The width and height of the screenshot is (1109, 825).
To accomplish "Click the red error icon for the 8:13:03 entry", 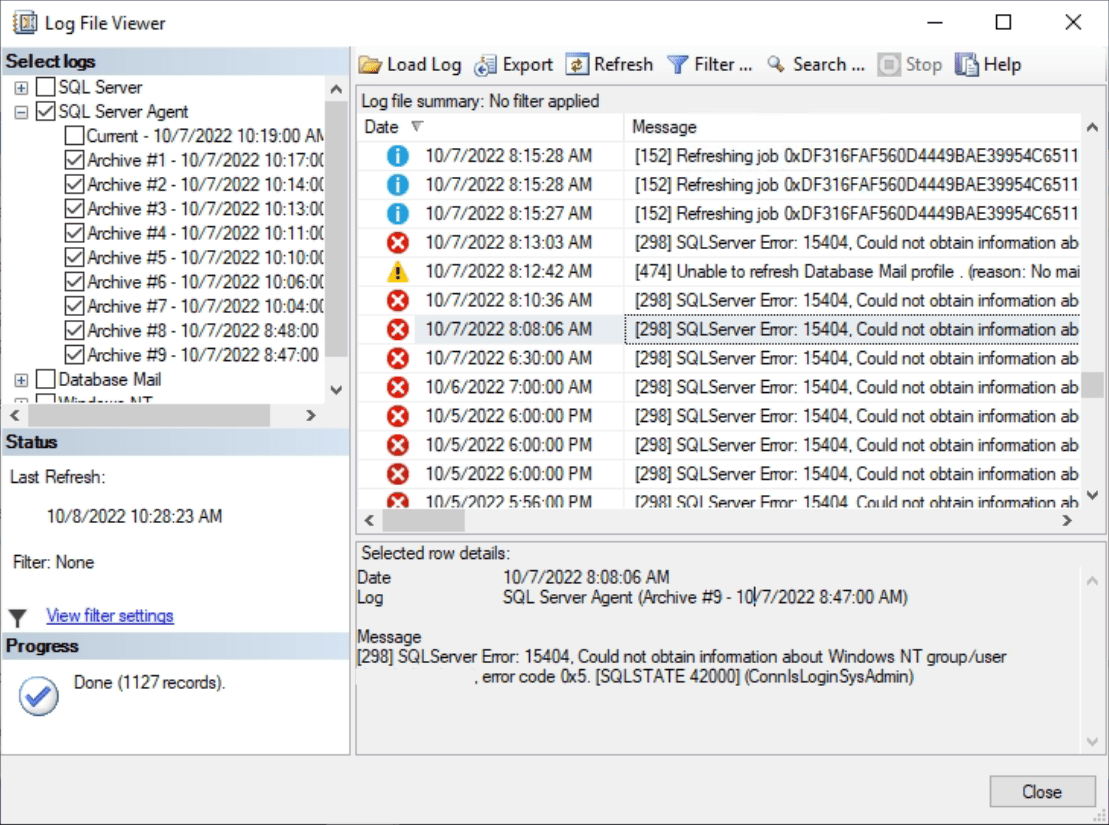I will pos(399,242).
